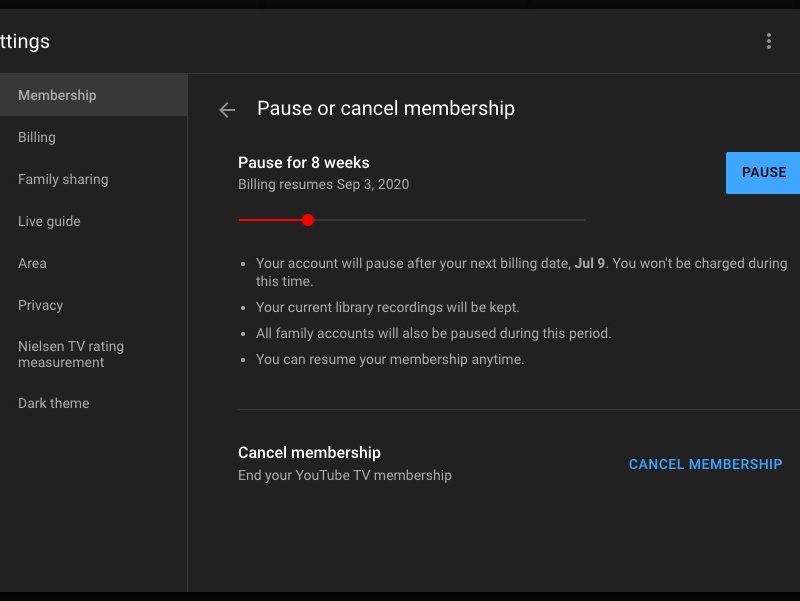
Task: Open the Billing settings section
Action: click(x=37, y=137)
